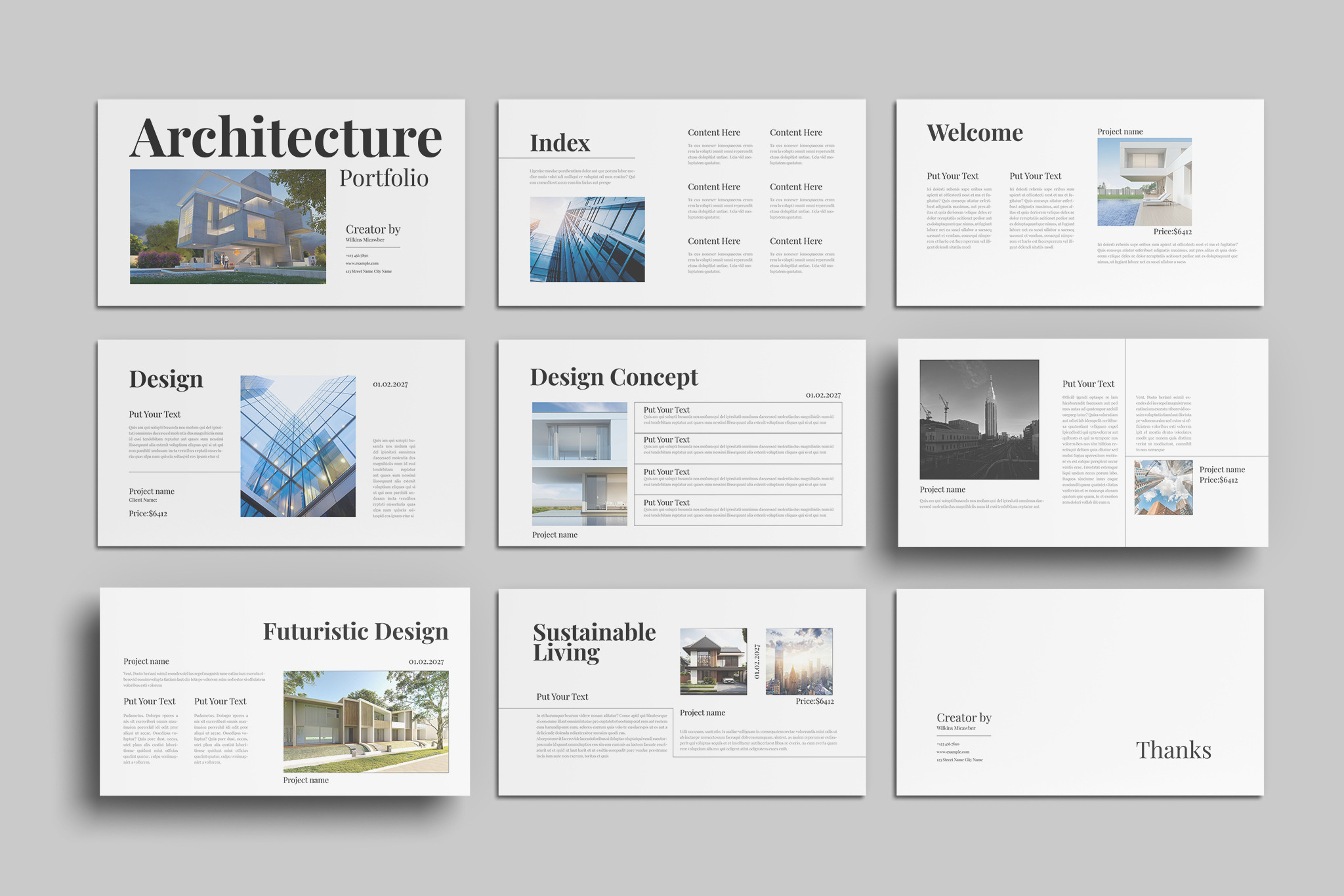Click the Design Concept heading
The width and height of the screenshot is (1344, 896).
(x=614, y=378)
